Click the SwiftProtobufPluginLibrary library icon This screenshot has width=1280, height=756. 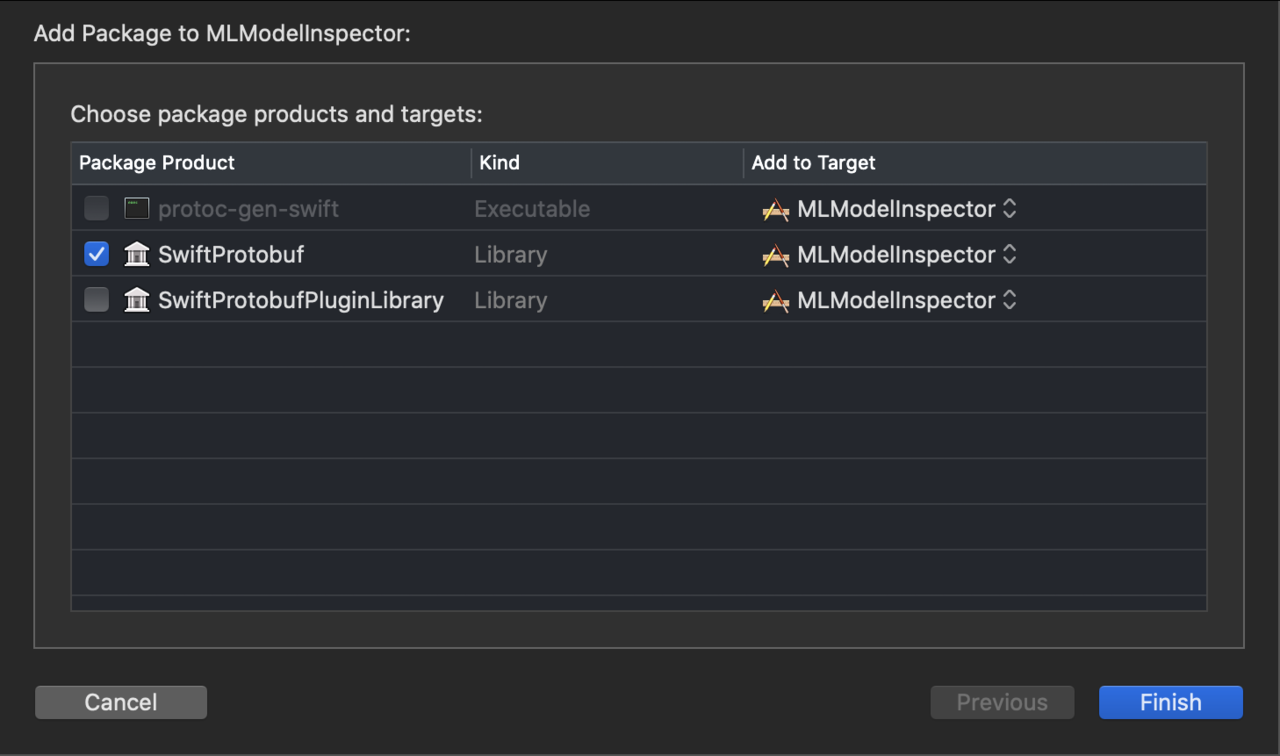pos(136,300)
